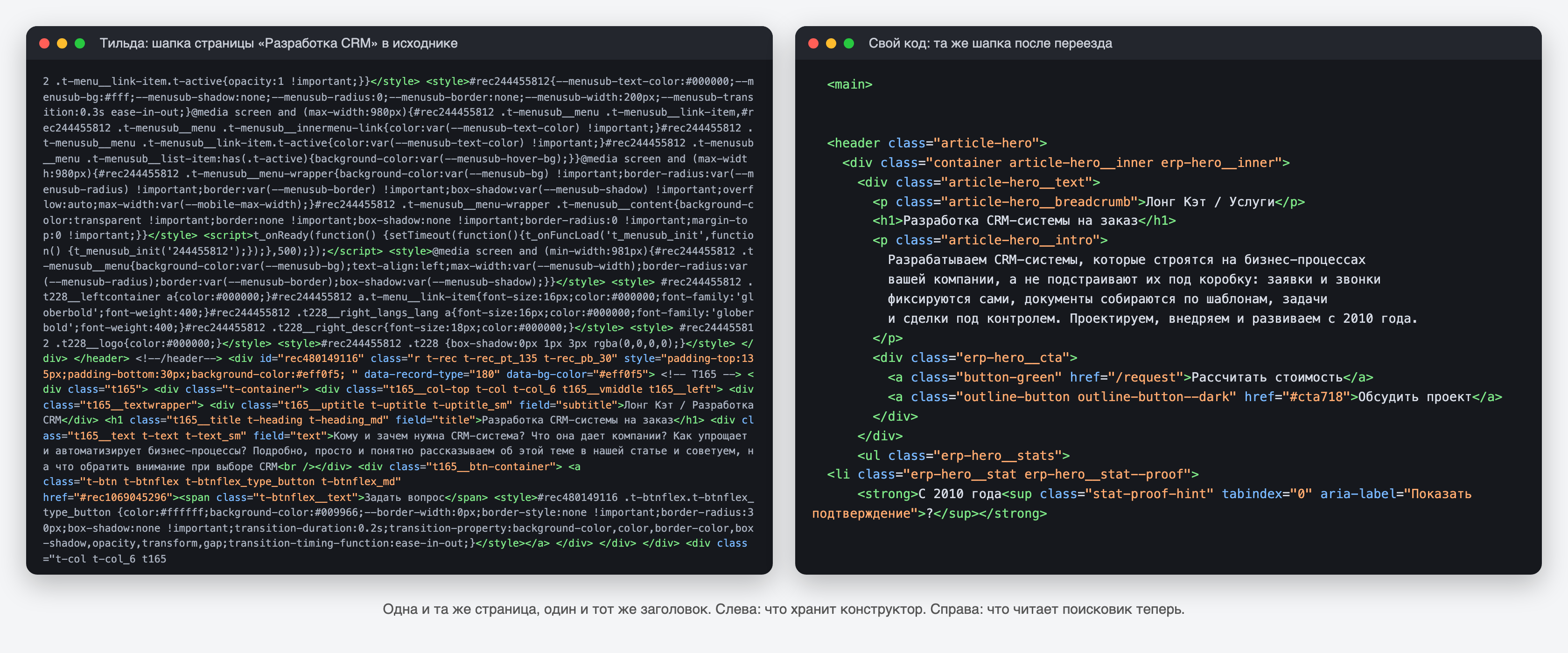Click the breadcrumb line 'Лонг Кэт / Услуги'

[1088, 201]
